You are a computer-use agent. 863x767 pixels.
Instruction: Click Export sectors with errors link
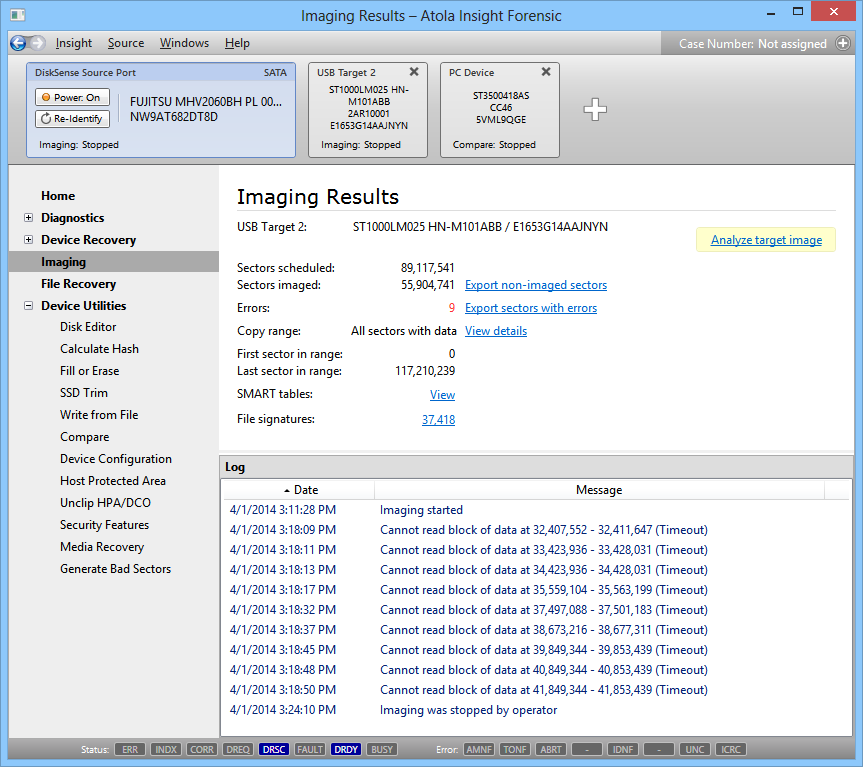(x=531, y=308)
